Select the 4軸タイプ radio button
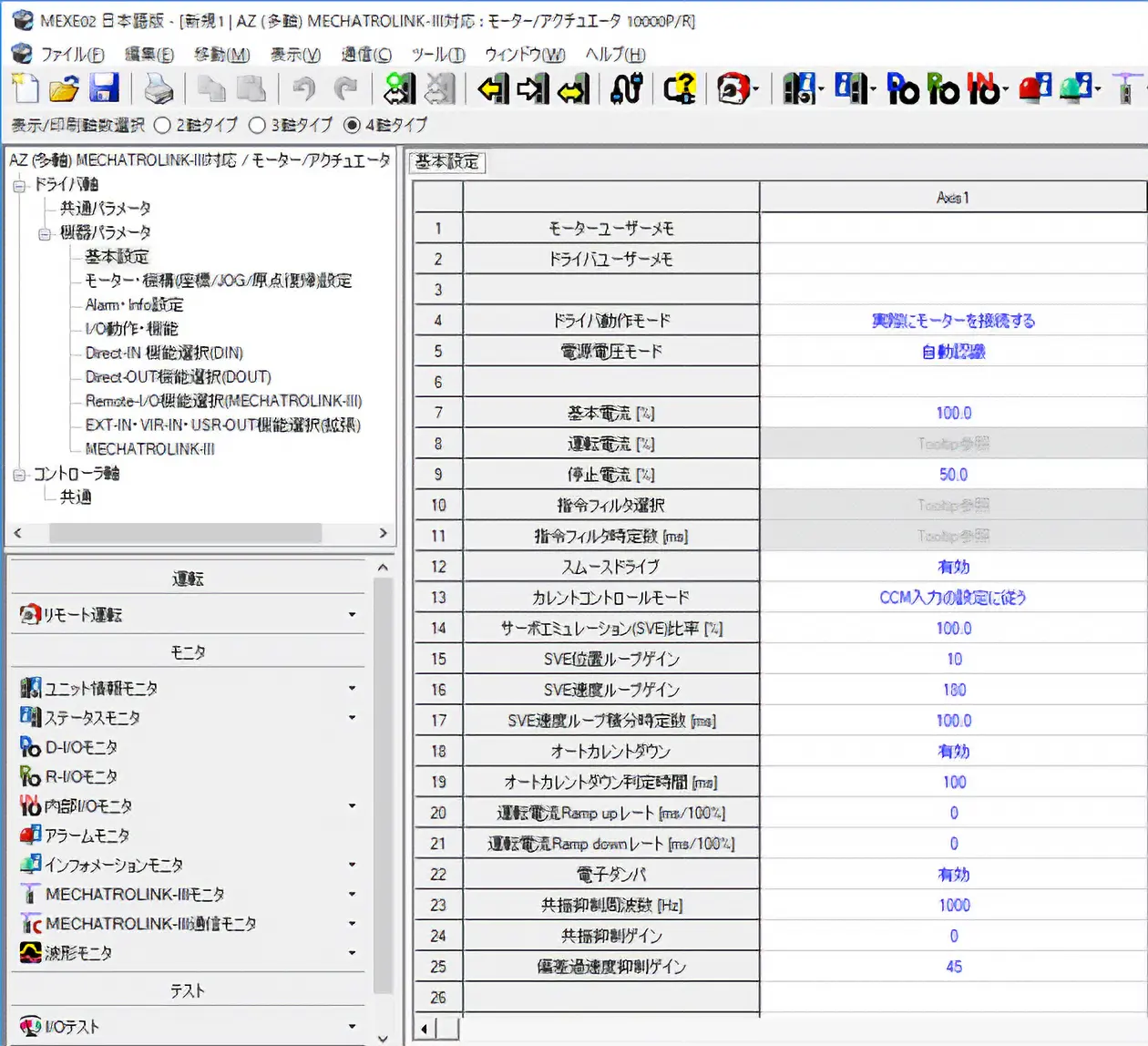Screen dimensions: 1148x1046 (352, 125)
